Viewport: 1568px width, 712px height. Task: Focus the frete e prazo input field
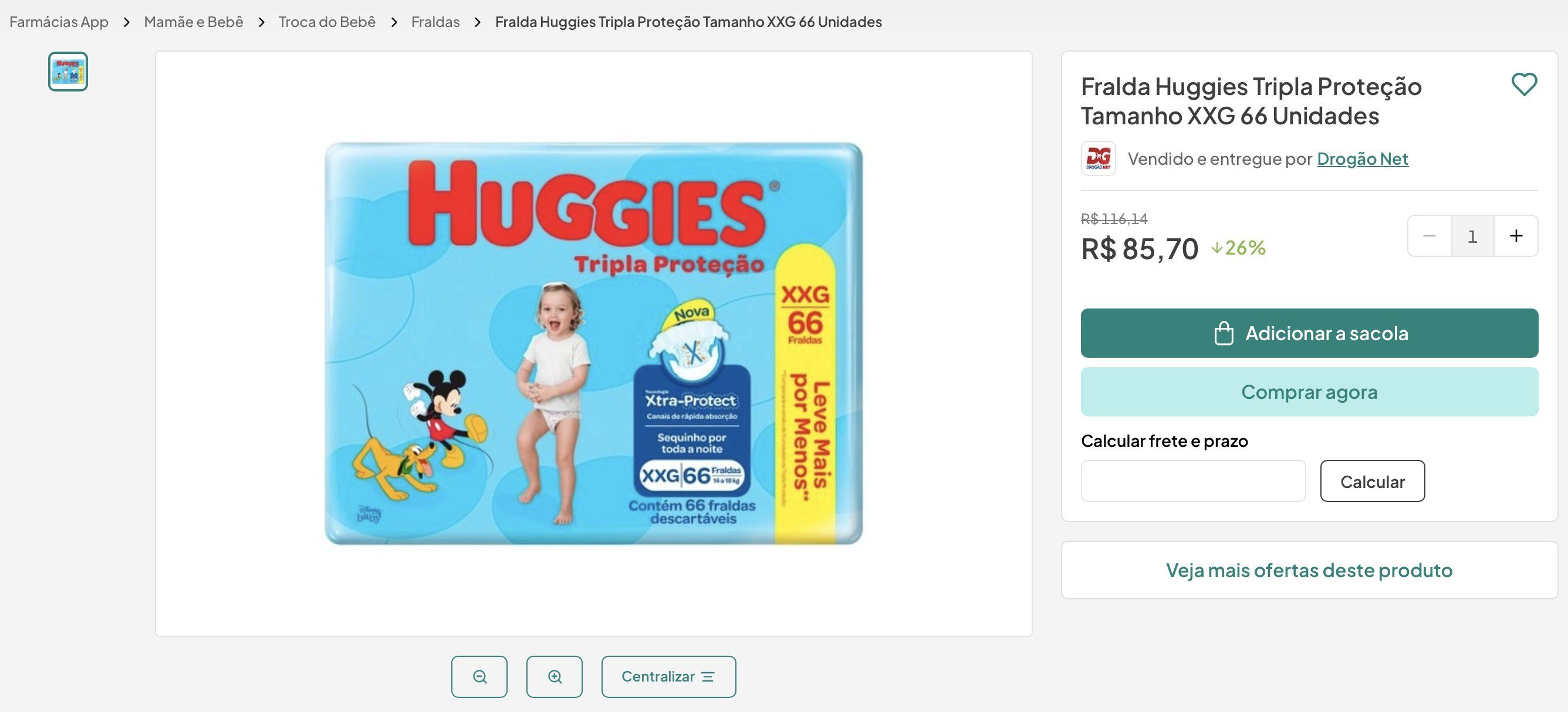pyautogui.click(x=1193, y=482)
